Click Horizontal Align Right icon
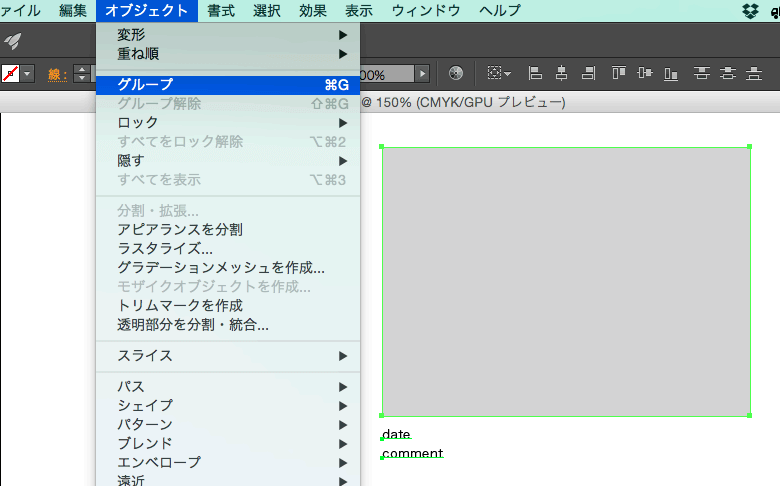780x486 pixels. coord(588,73)
